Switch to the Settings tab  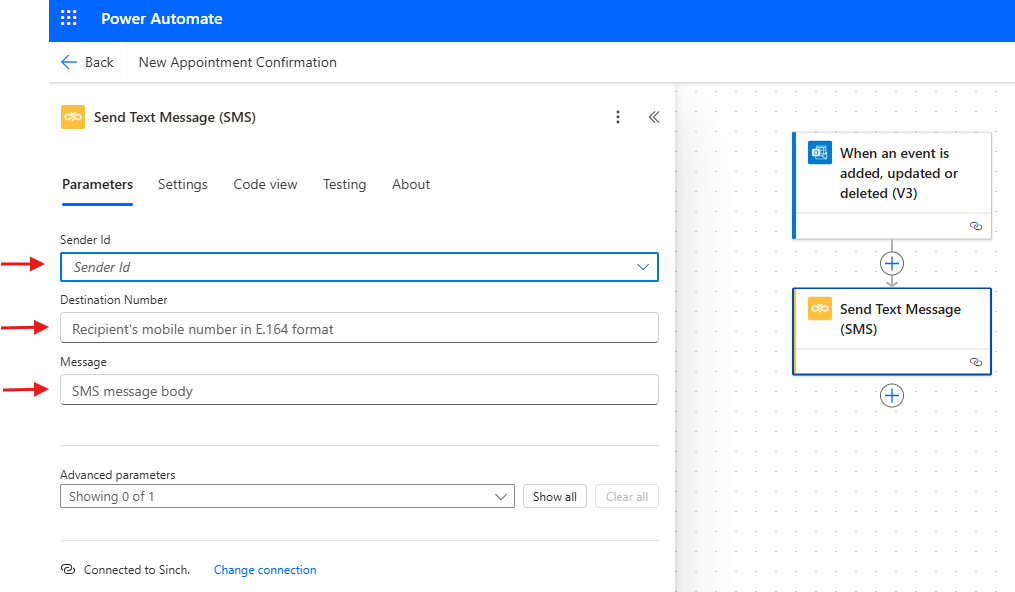click(183, 184)
